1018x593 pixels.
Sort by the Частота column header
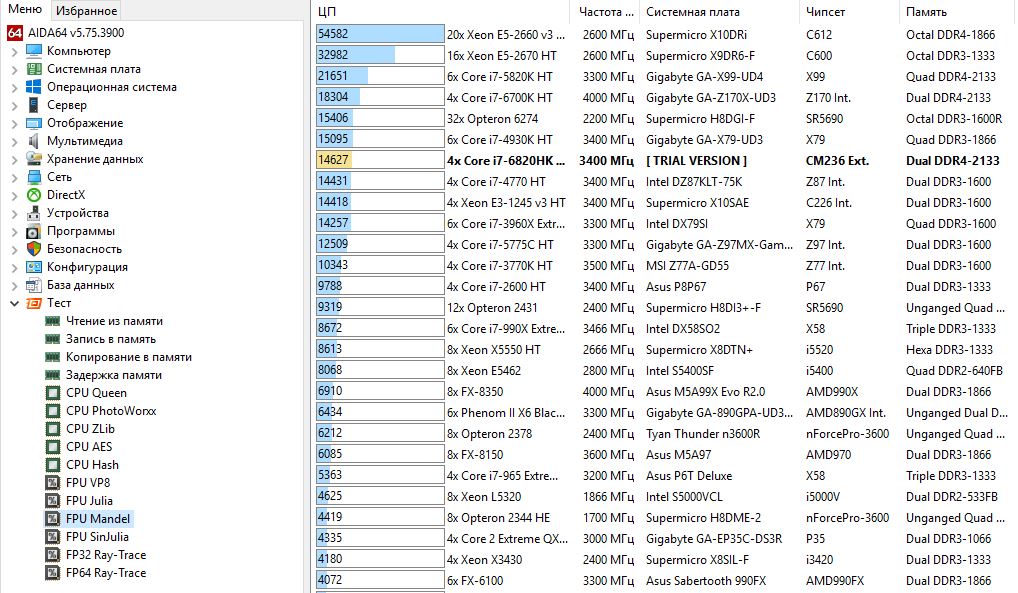pyautogui.click(x=605, y=12)
